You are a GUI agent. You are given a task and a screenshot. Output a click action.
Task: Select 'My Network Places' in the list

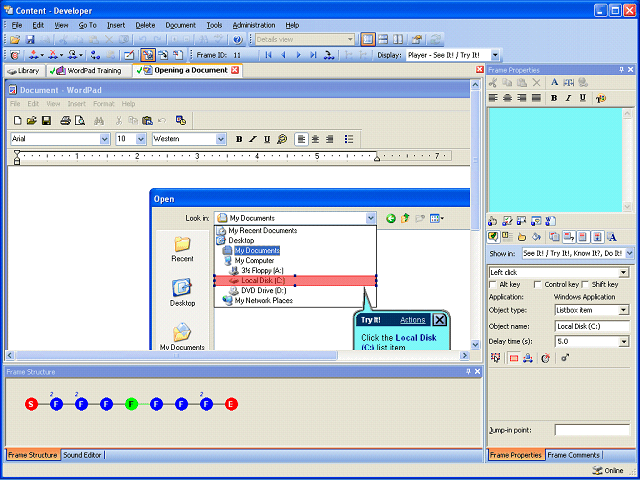263,300
